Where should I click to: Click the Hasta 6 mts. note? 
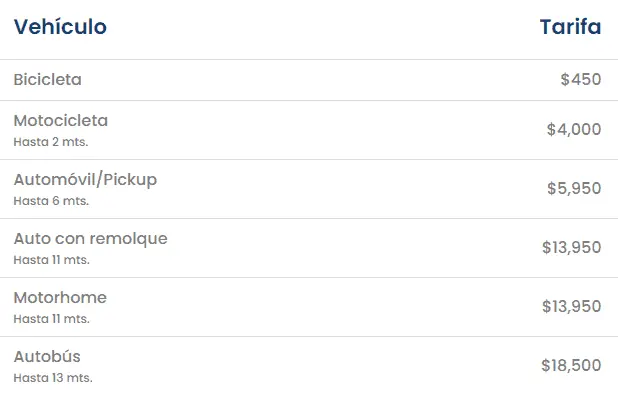pyautogui.click(x=51, y=201)
